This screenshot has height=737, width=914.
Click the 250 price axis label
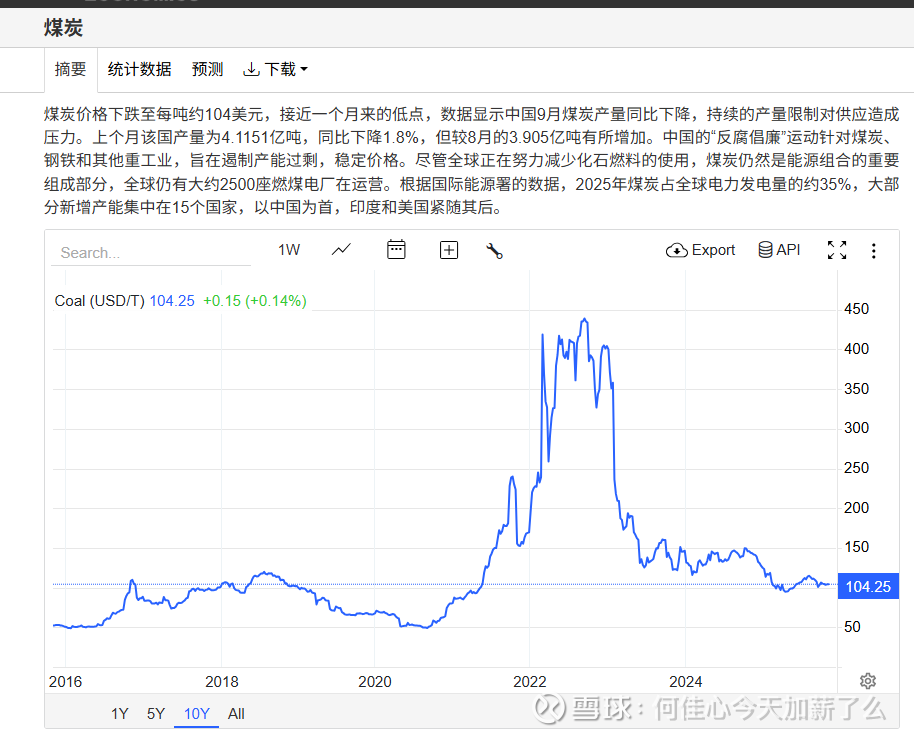tap(856, 468)
